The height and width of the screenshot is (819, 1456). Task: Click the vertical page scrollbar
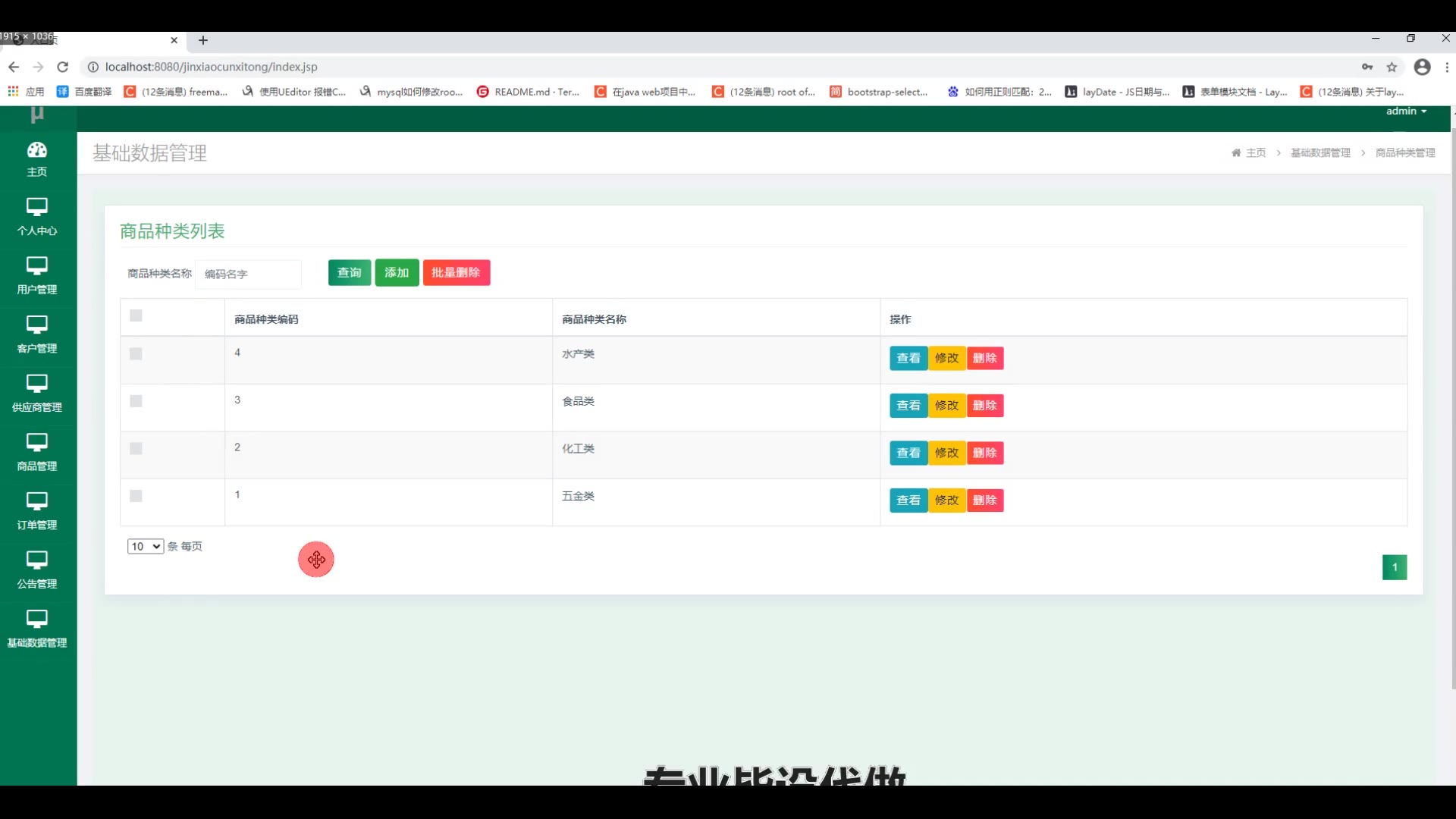[x=1452, y=409]
